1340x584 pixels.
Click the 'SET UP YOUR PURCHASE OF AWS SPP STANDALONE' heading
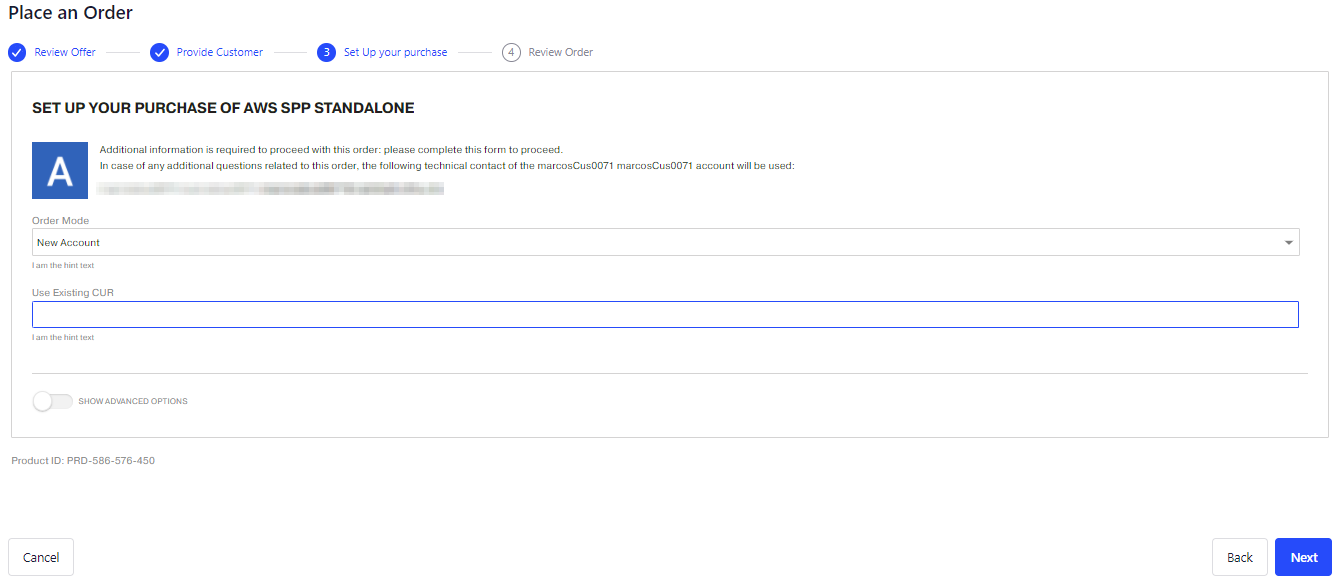point(223,107)
